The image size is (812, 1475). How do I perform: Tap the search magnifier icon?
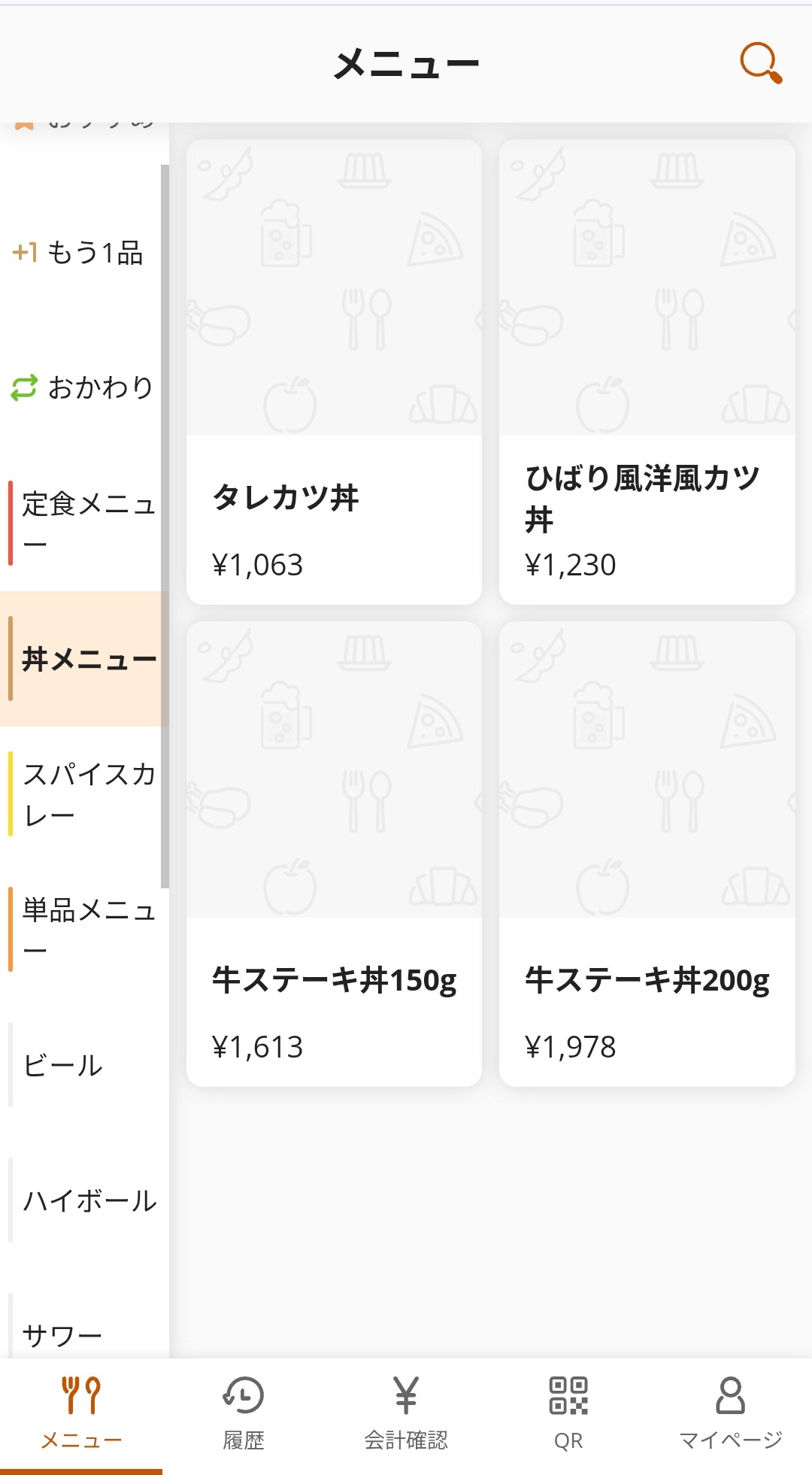[x=761, y=63]
